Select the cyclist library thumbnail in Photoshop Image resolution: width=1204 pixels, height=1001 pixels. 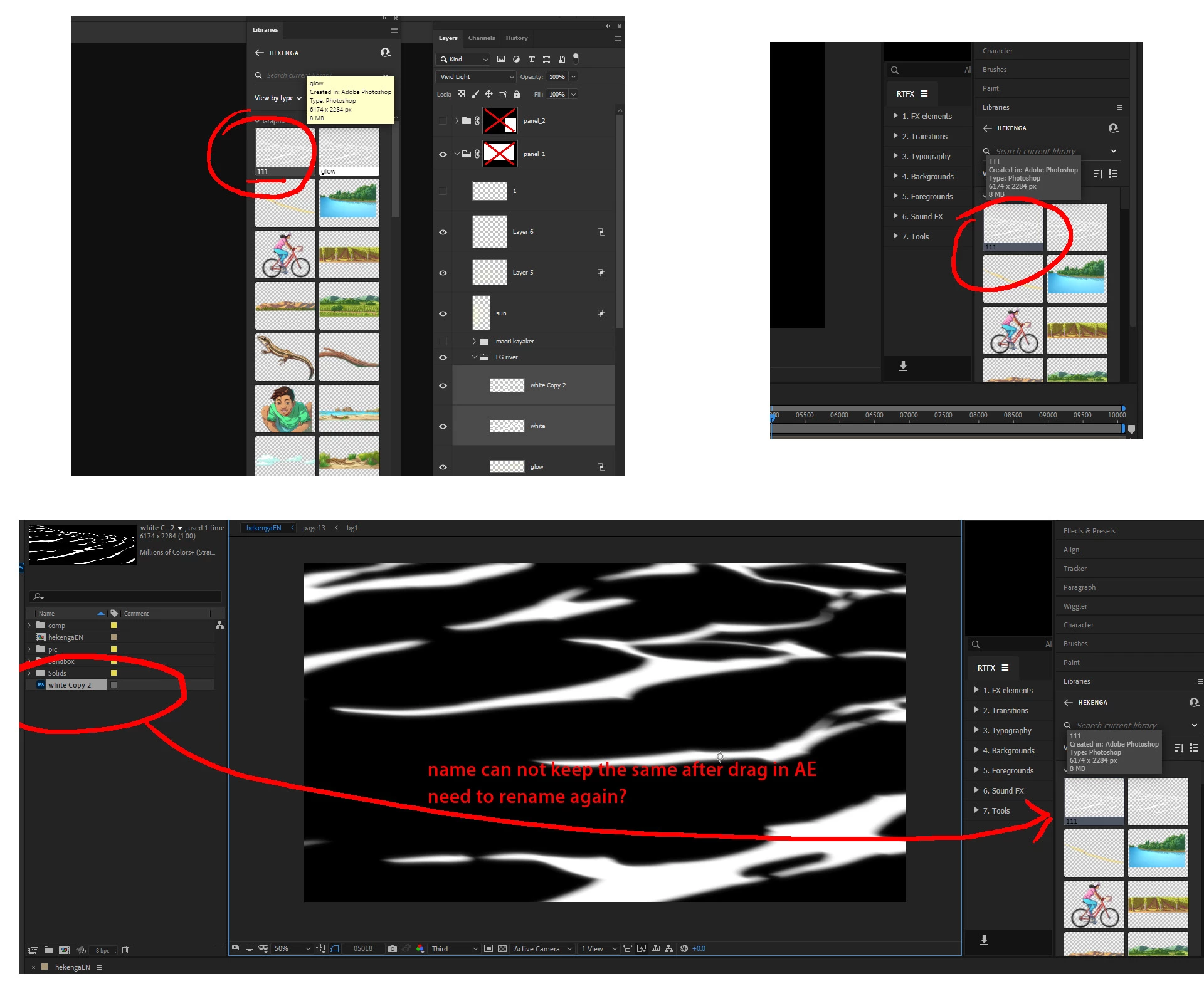pyautogui.click(x=285, y=254)
